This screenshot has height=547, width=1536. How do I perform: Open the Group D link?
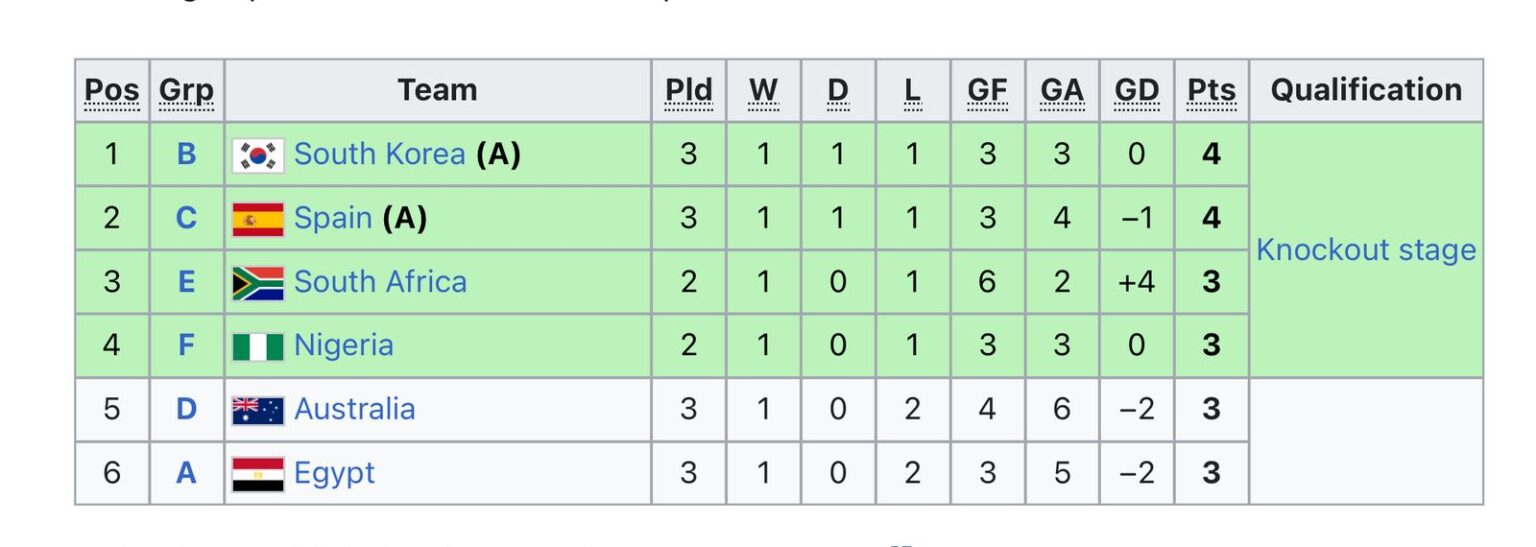[x=187, y=410]
